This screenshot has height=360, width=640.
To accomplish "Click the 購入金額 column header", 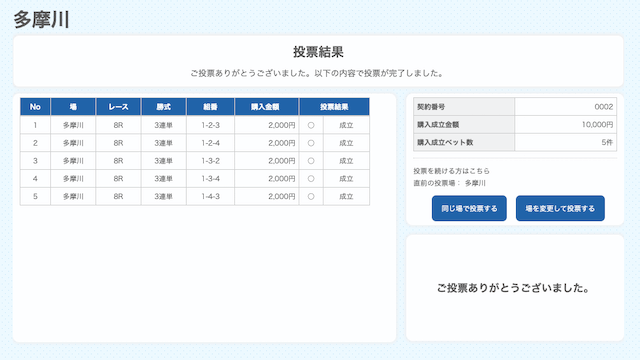I will (267, 107).
